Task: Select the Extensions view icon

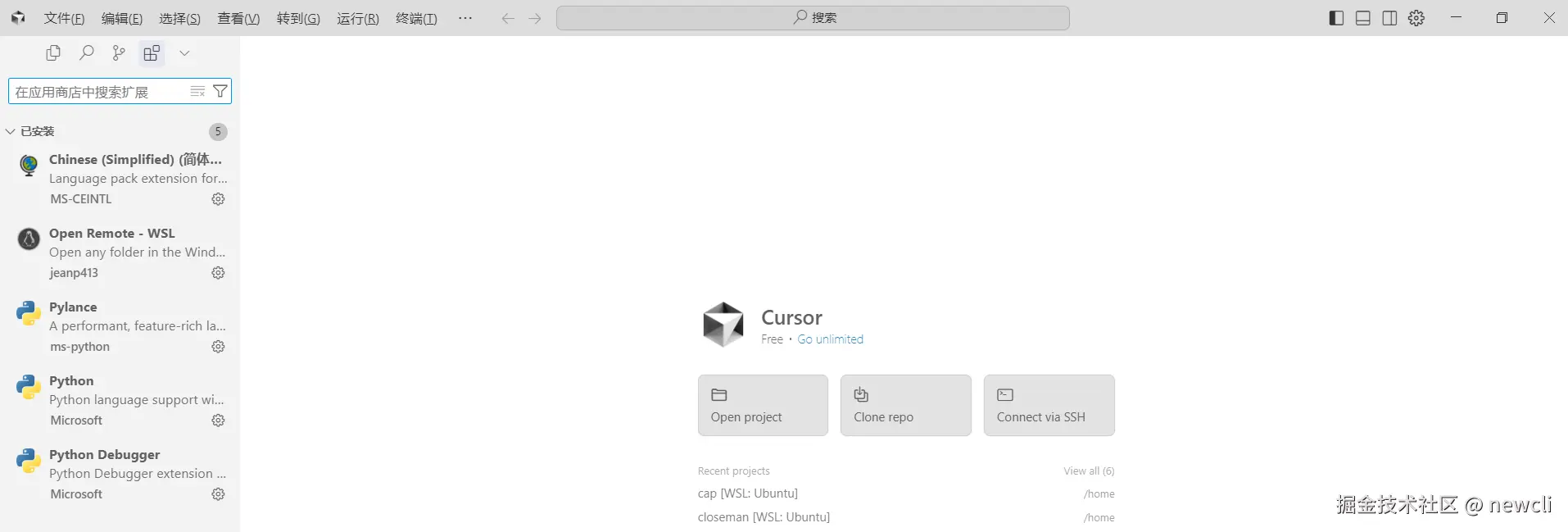Action: coord(152,53)
